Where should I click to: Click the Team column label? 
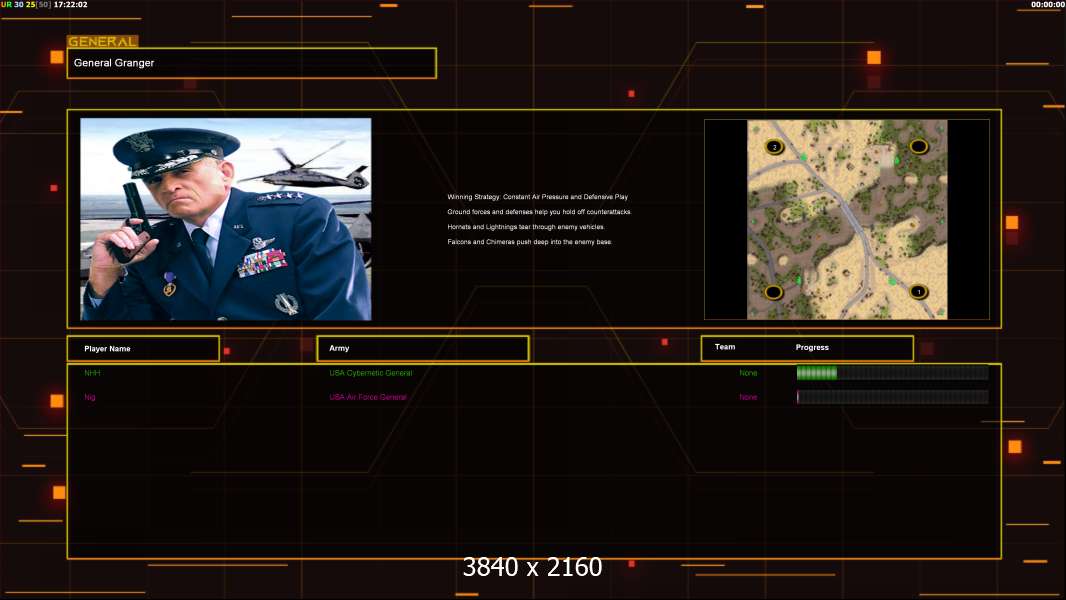(x=725, y=347)
